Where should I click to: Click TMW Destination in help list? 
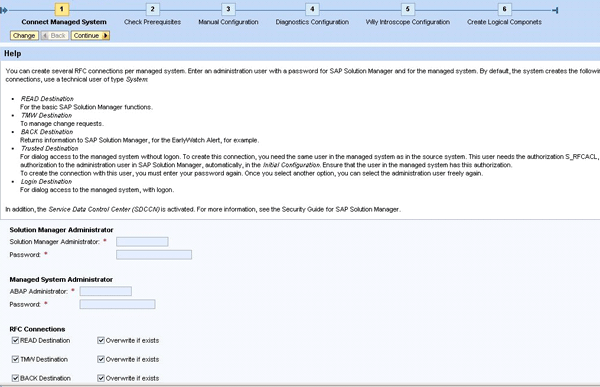46,115
